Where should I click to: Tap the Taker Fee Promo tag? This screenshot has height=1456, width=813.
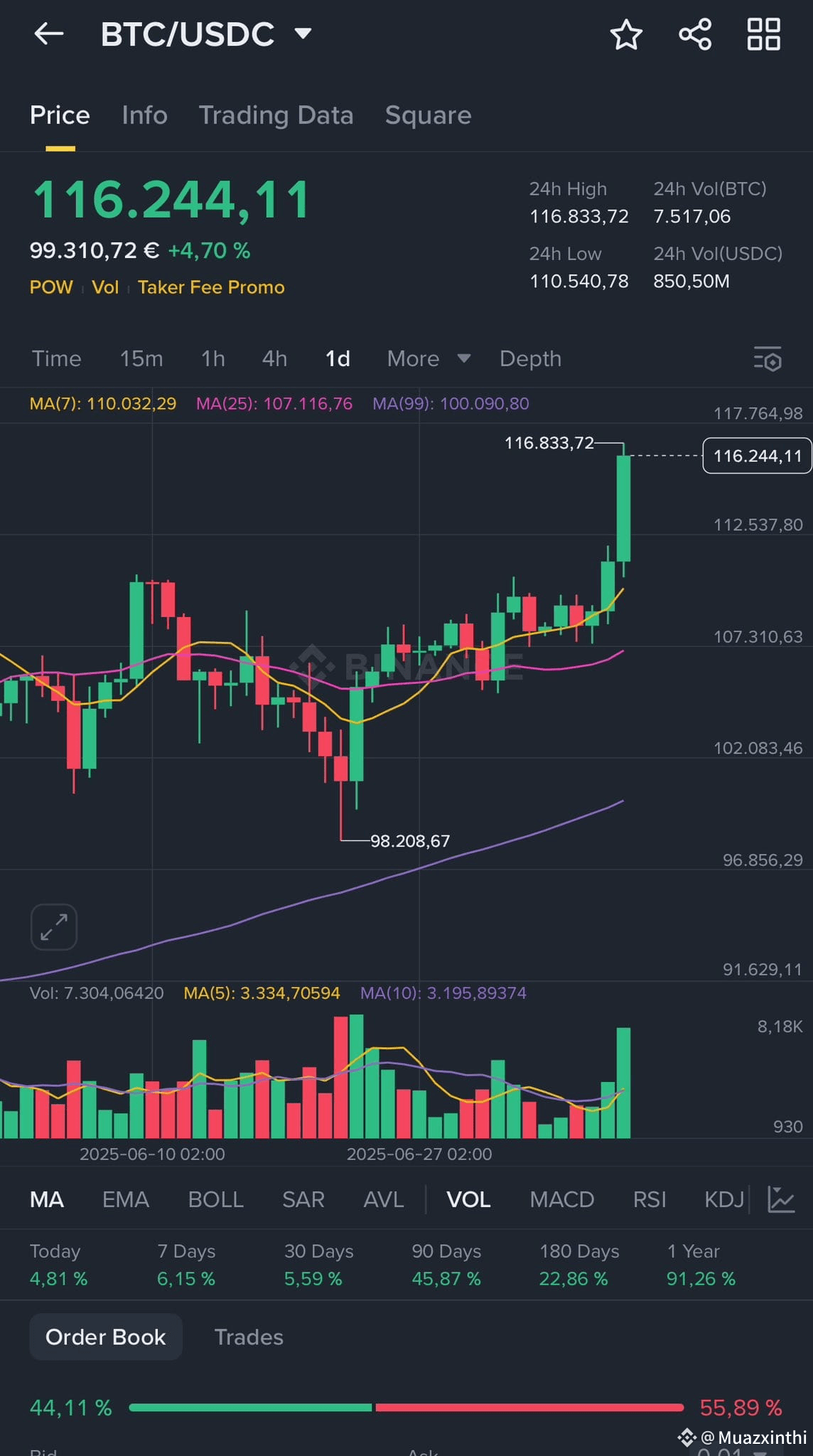(211, 287)
